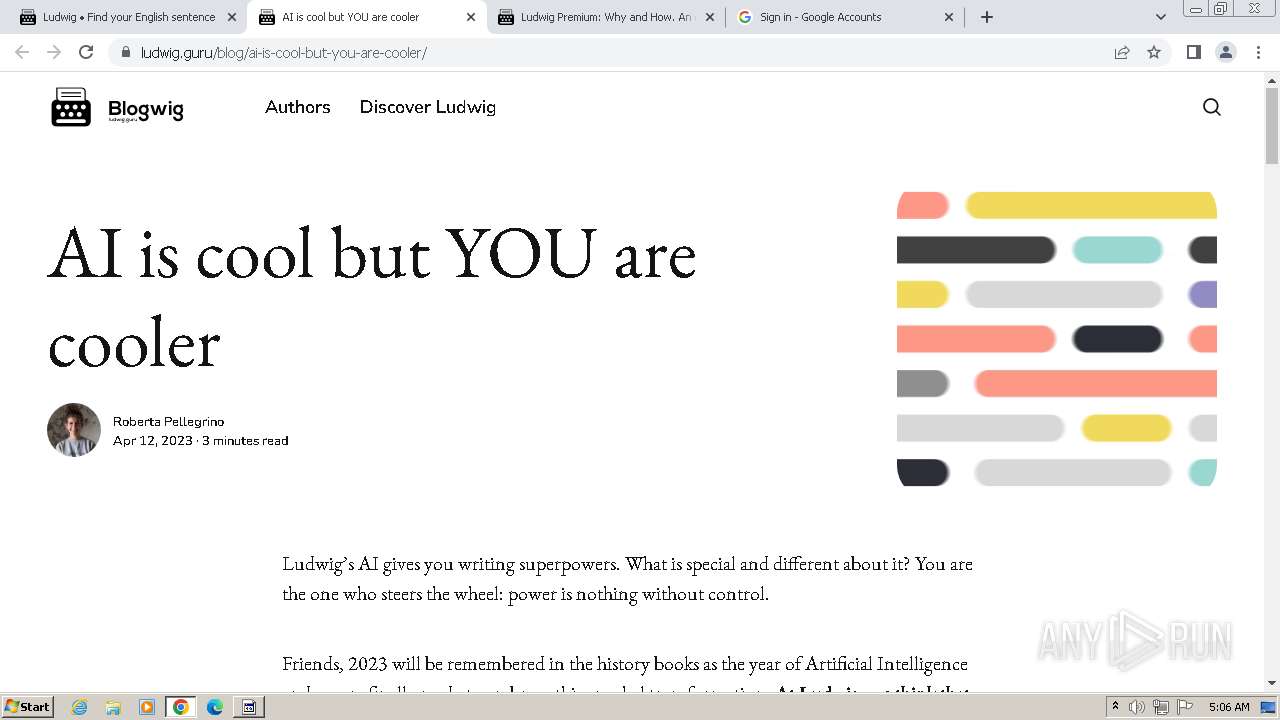Open the browser side panel icon

coord(1194,52)
